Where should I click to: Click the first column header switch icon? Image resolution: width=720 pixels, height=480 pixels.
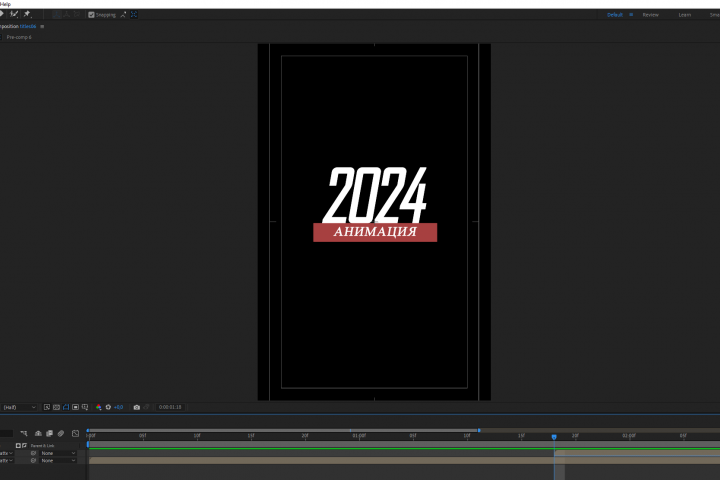coord(18,446)
